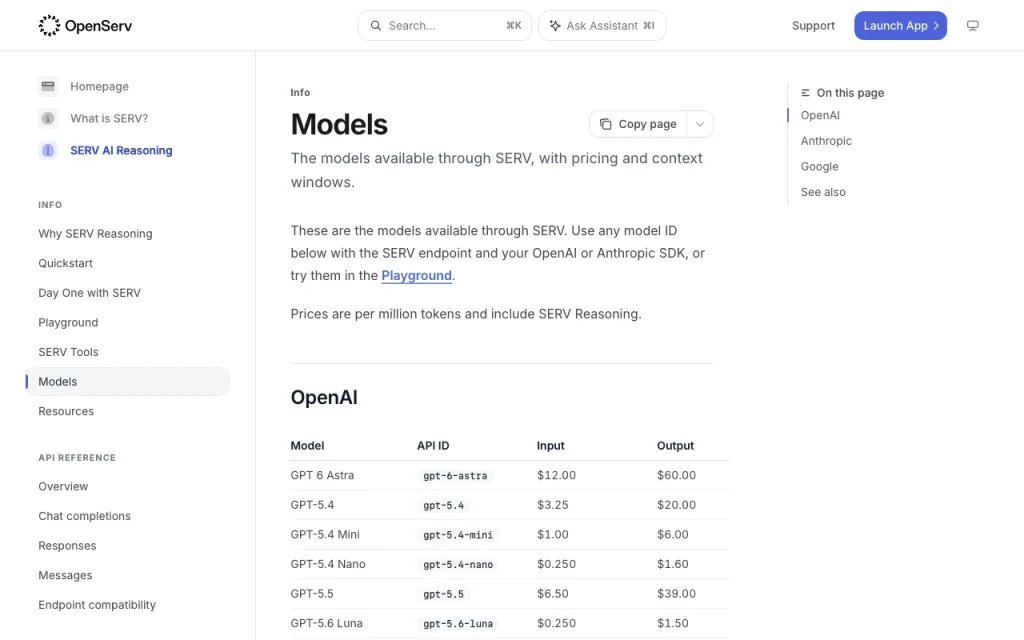The width and height of the screenshot is (1024, 640).
Task: Click GPT-5.6 Luna model name
Action: (x=327, y=624)
